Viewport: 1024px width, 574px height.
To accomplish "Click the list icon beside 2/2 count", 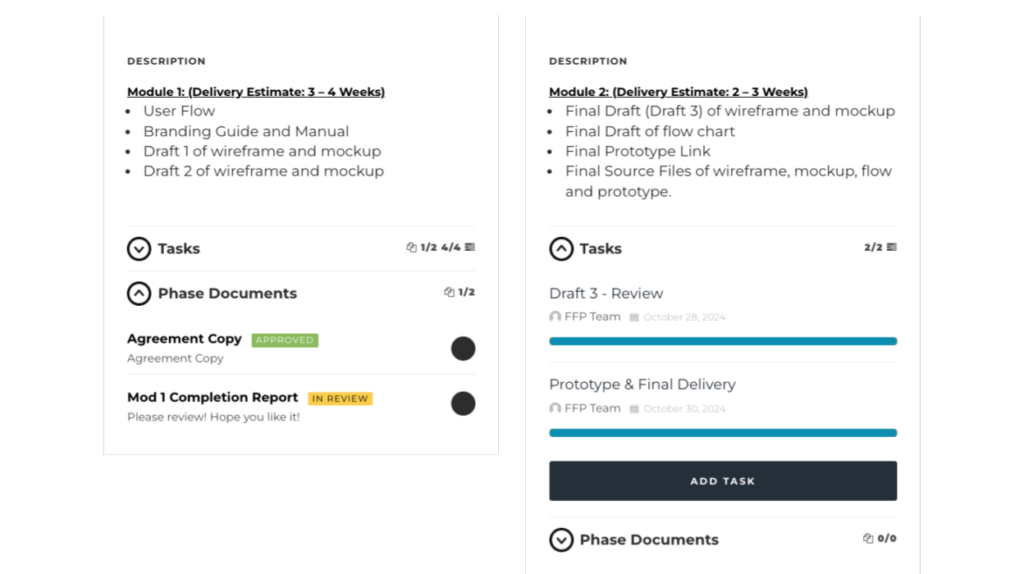I will [x=891, y=247].
